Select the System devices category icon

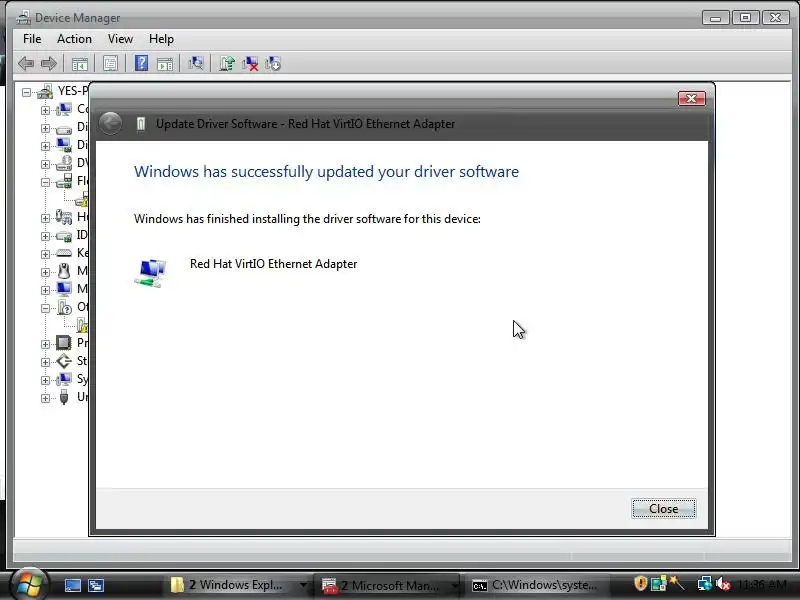point(64,379)
